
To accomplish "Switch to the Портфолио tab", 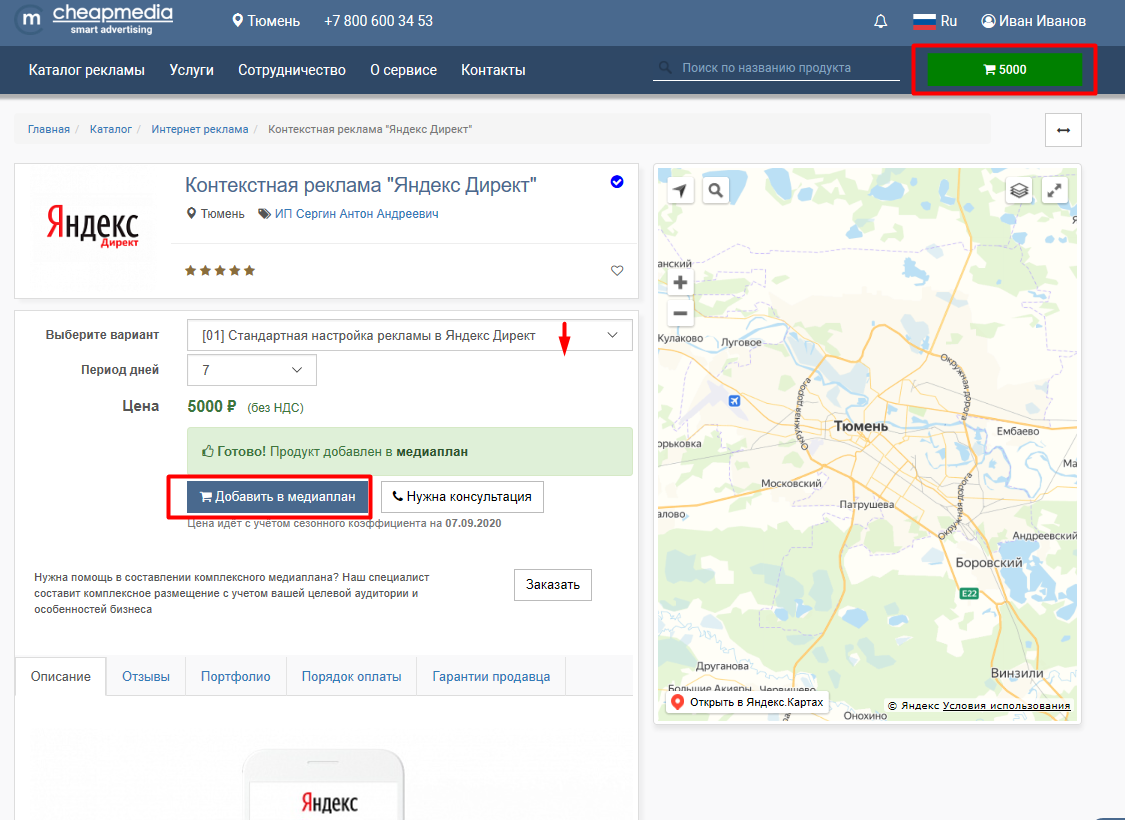I will 235,677.
